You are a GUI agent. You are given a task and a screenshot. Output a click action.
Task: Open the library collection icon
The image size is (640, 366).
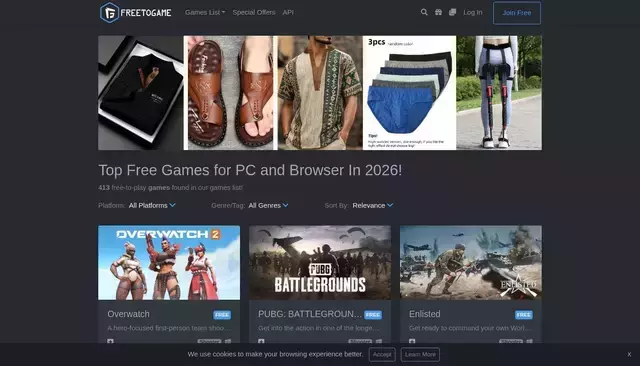[x=452, y=12]
